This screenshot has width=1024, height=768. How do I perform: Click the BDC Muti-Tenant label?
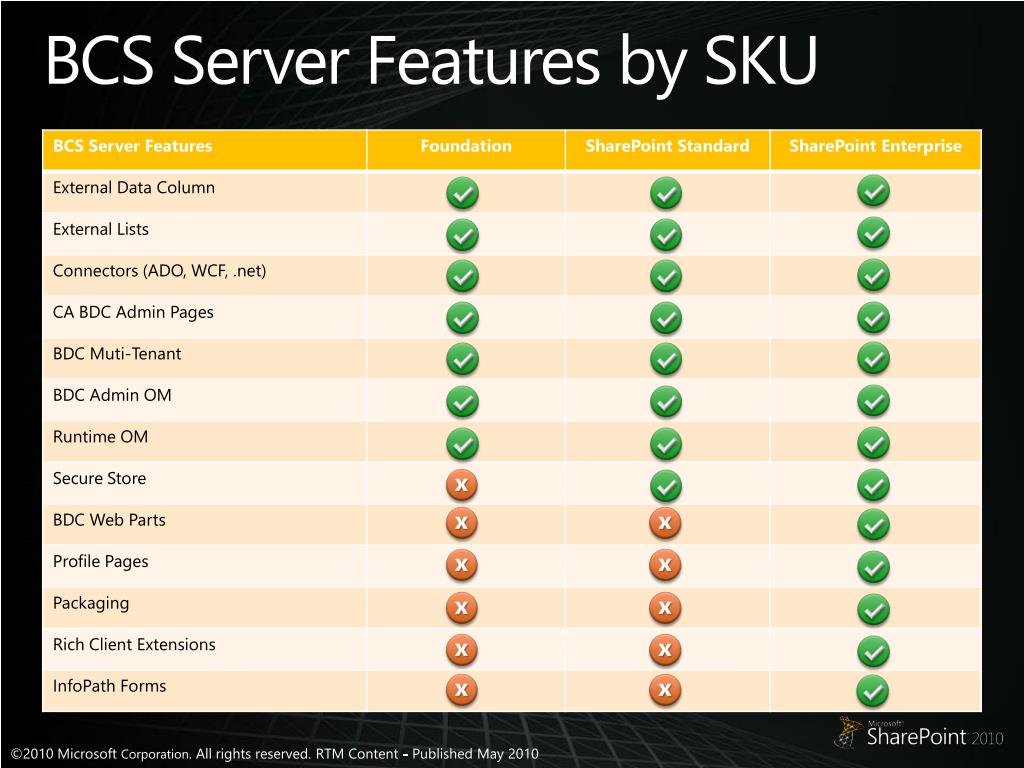coord(117,354)
